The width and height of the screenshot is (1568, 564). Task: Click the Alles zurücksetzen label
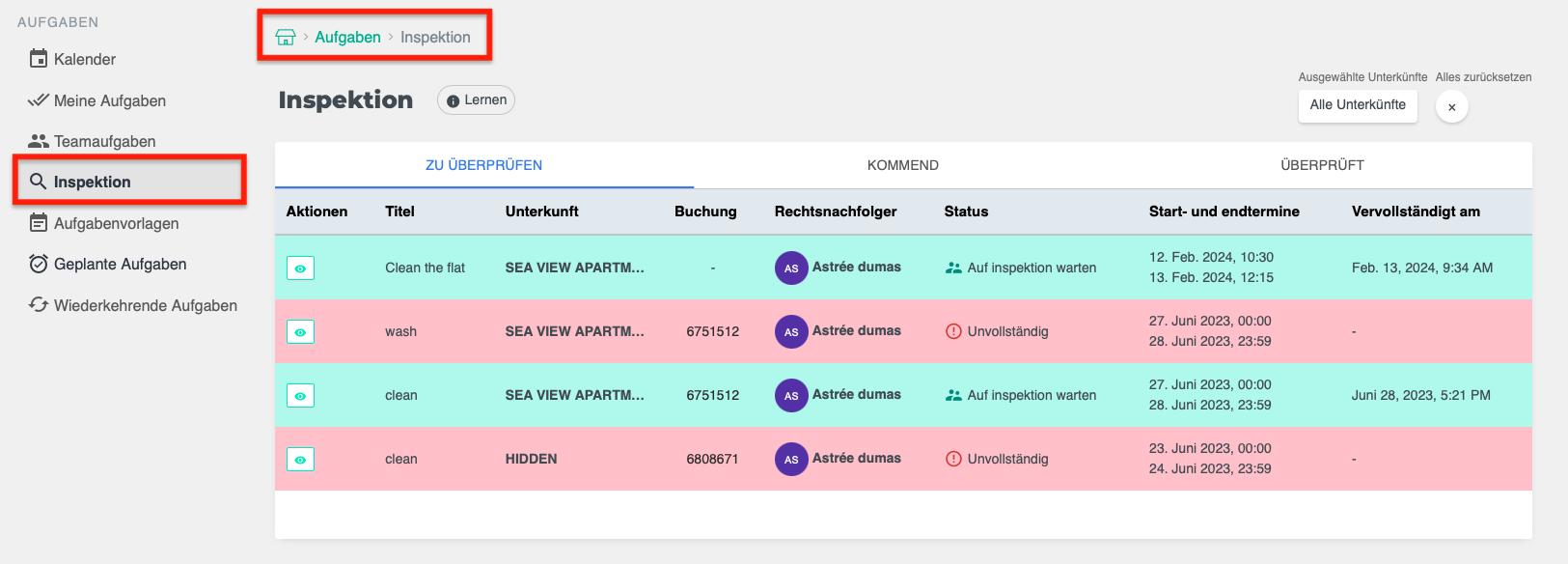pos(1483,77)
